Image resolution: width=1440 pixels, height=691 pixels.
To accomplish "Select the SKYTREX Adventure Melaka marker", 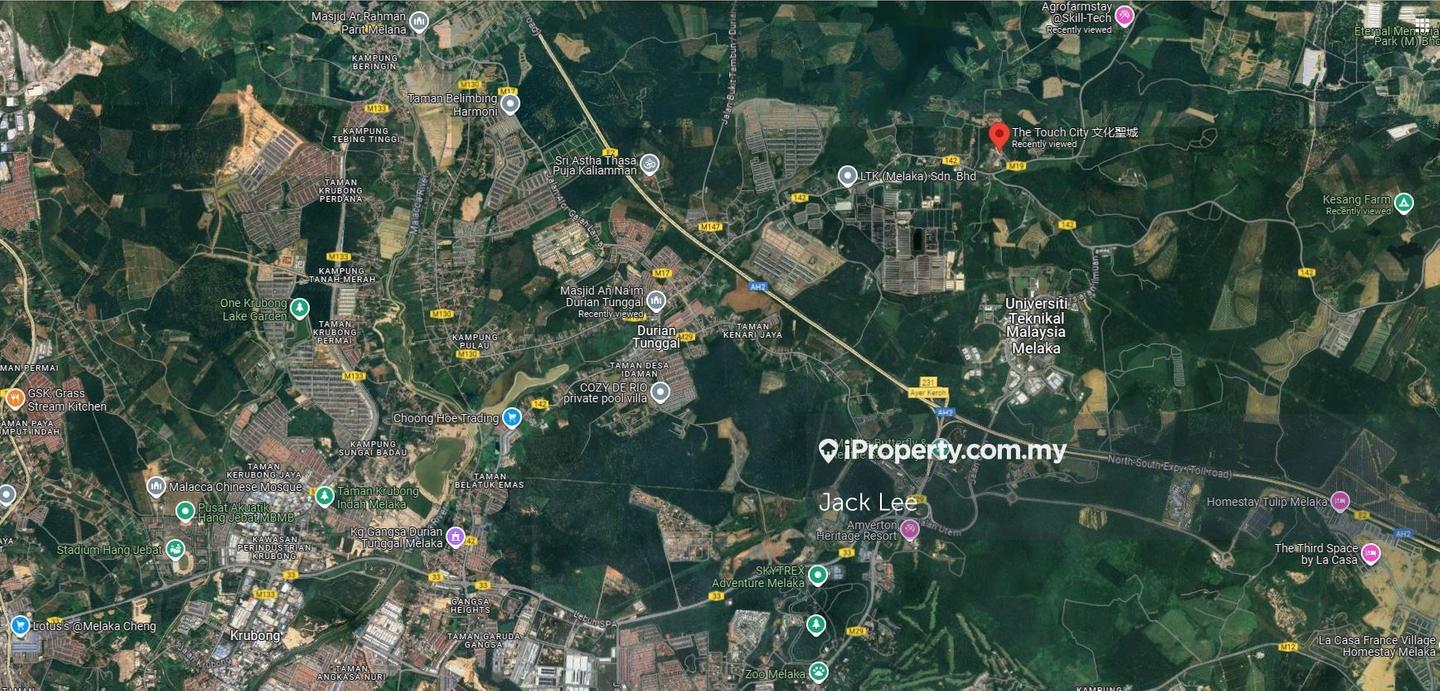I will (818, 574).
